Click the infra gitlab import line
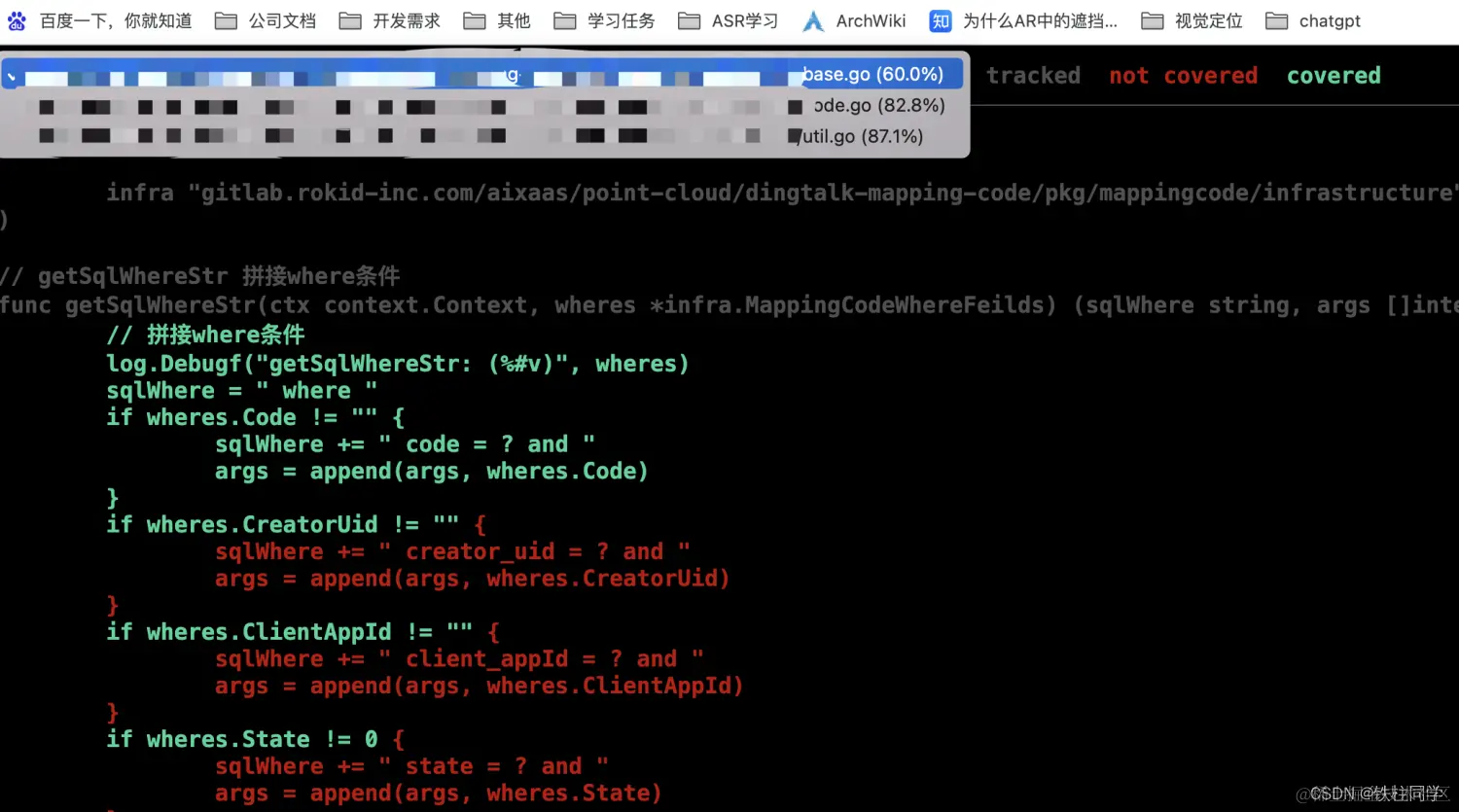Image resolution: width=1459 pixels, height=812 pixels. (x=782, y=193)
